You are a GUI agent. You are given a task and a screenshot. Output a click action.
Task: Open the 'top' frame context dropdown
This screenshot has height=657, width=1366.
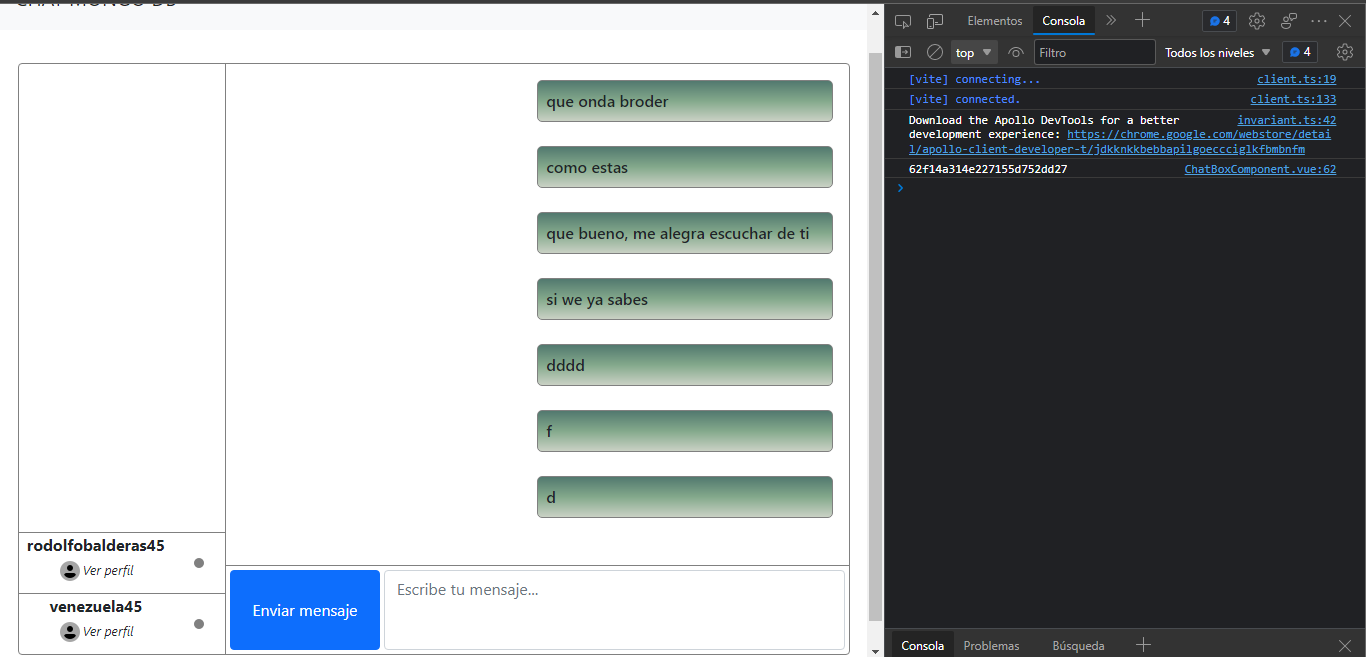(972, 52)
